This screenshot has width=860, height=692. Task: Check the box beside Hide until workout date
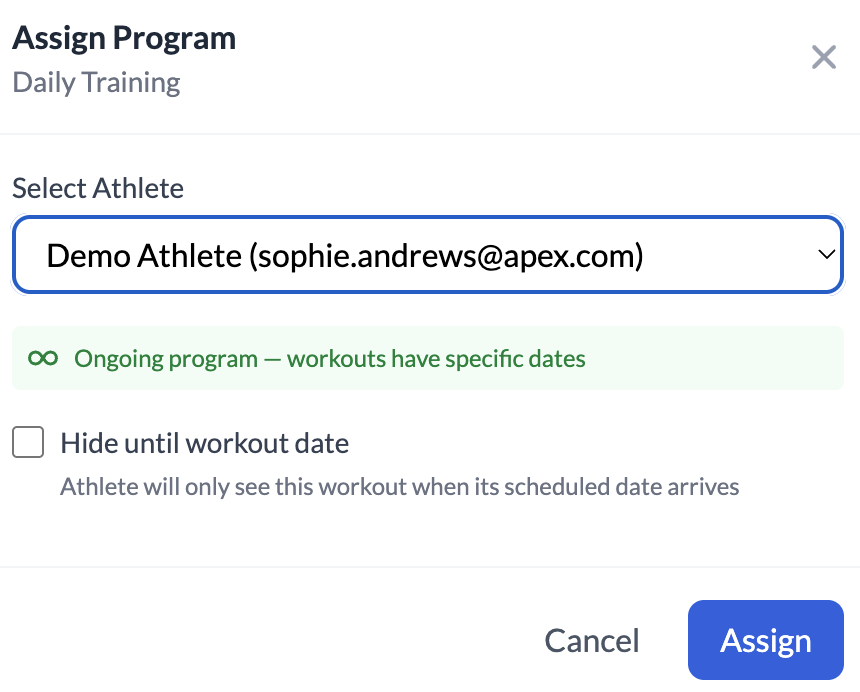(28, 442)
